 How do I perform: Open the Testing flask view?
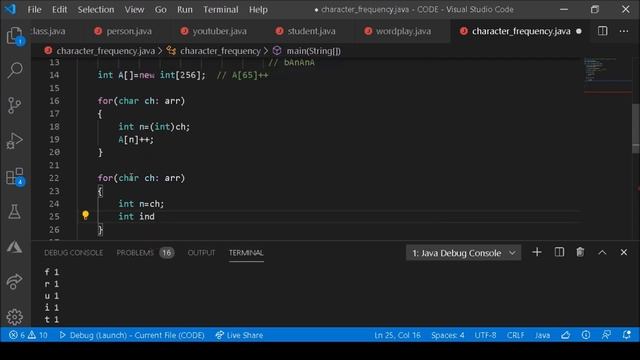15,211
